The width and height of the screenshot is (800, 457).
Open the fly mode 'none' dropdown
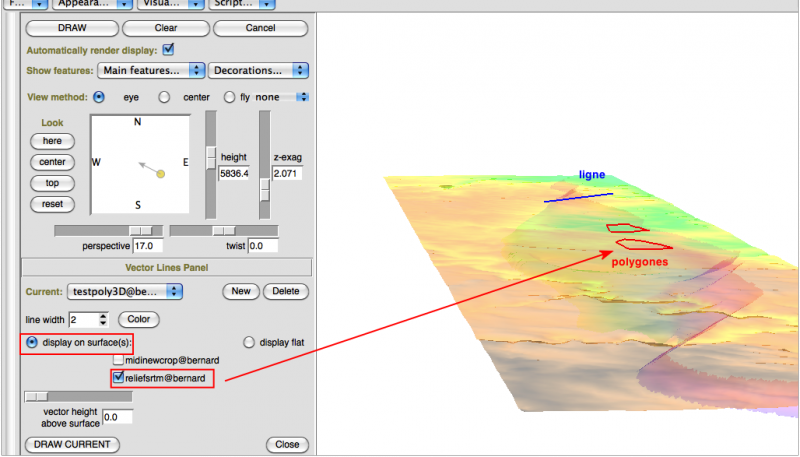coord(281,97)
